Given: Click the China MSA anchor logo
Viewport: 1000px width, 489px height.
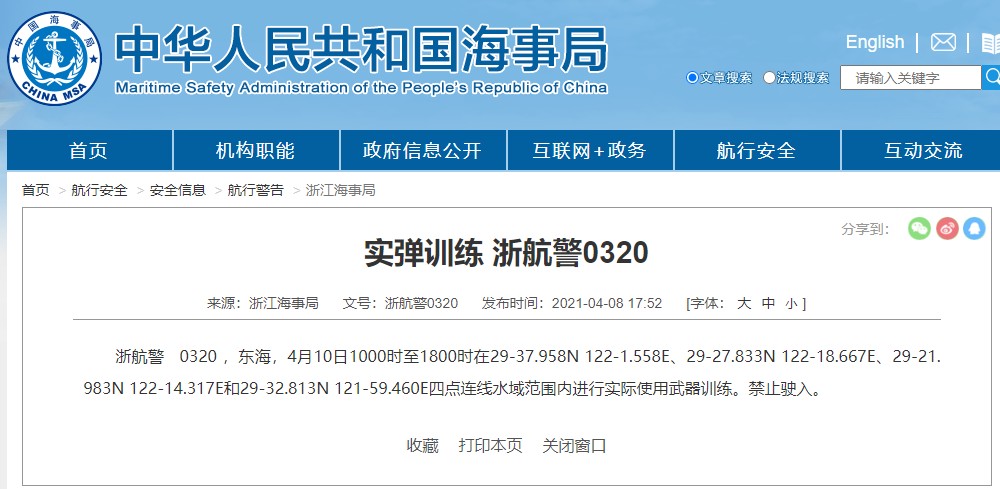Looking at the screenshot, I should click(x=54, y=58).
